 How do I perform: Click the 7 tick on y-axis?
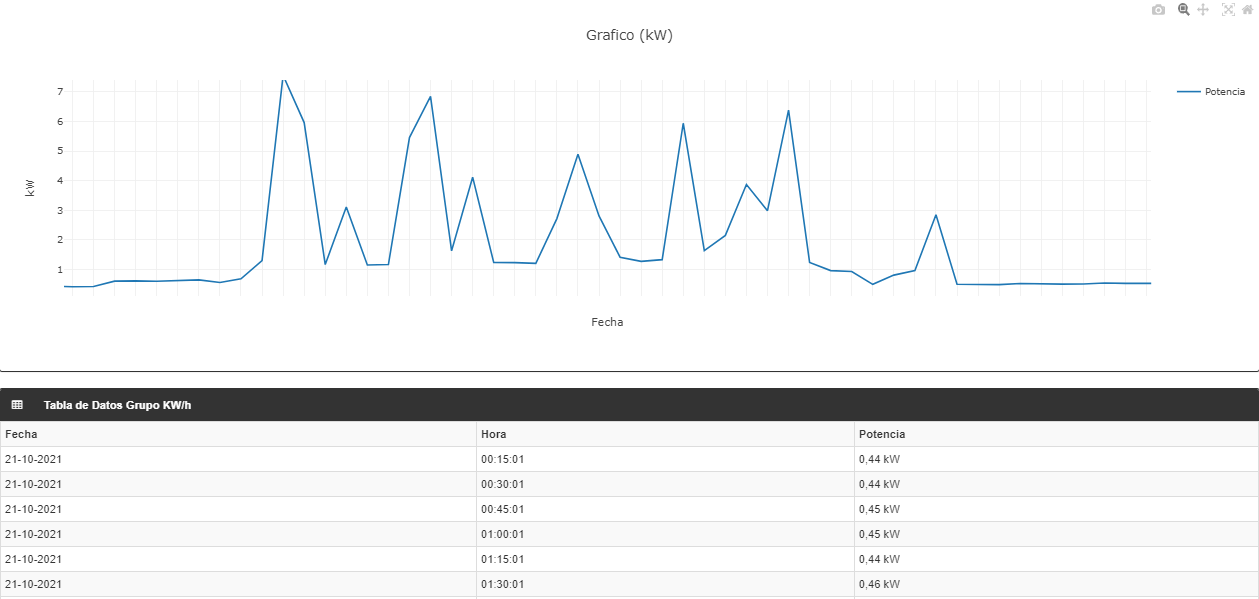(x=60, y=92)
